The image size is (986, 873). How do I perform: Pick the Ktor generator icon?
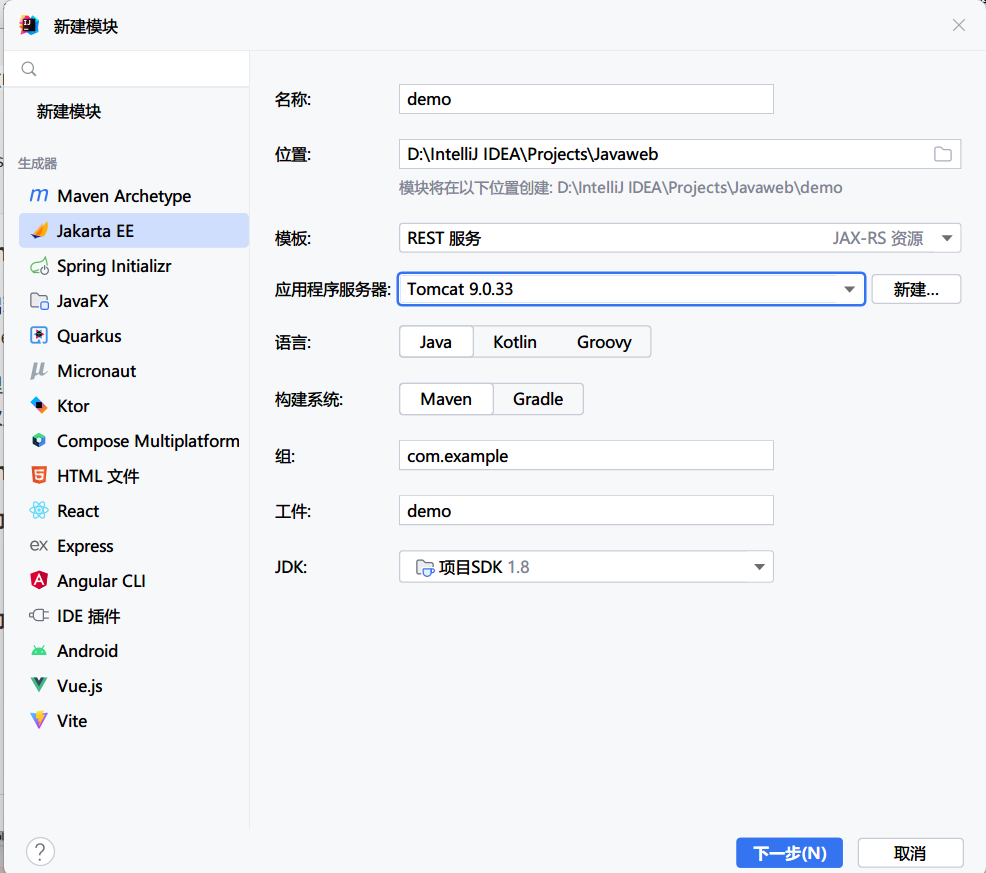click(39, 406)
